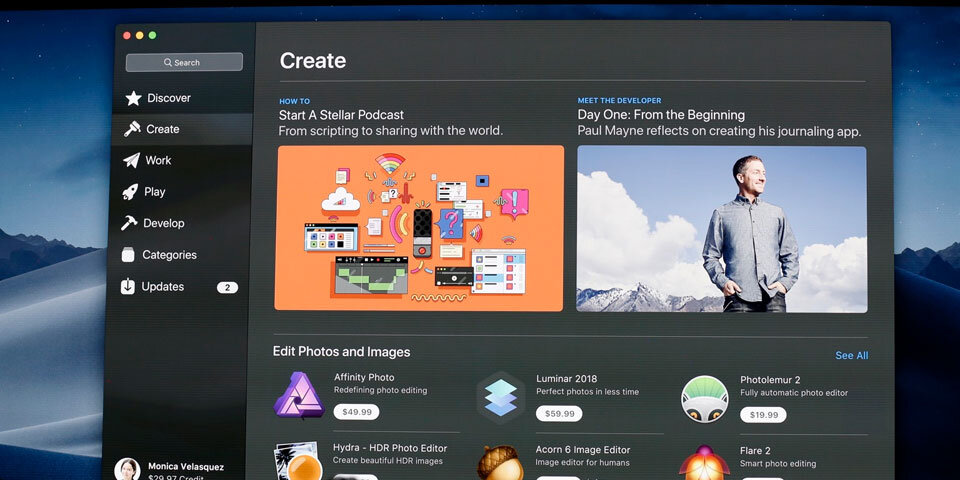Open the Hydra HDR Photo Editor icon
The width and height of the screenshot is (960, 480).
[x=298, y=461]
